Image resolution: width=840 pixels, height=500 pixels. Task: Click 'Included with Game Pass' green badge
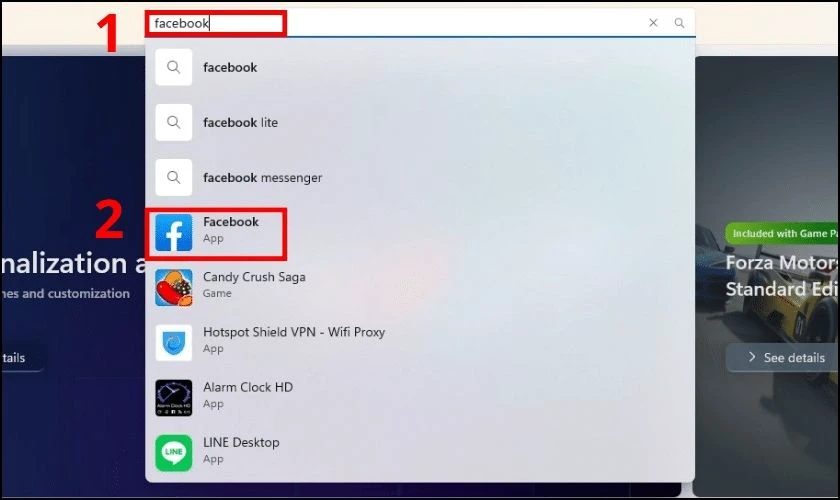782,234
